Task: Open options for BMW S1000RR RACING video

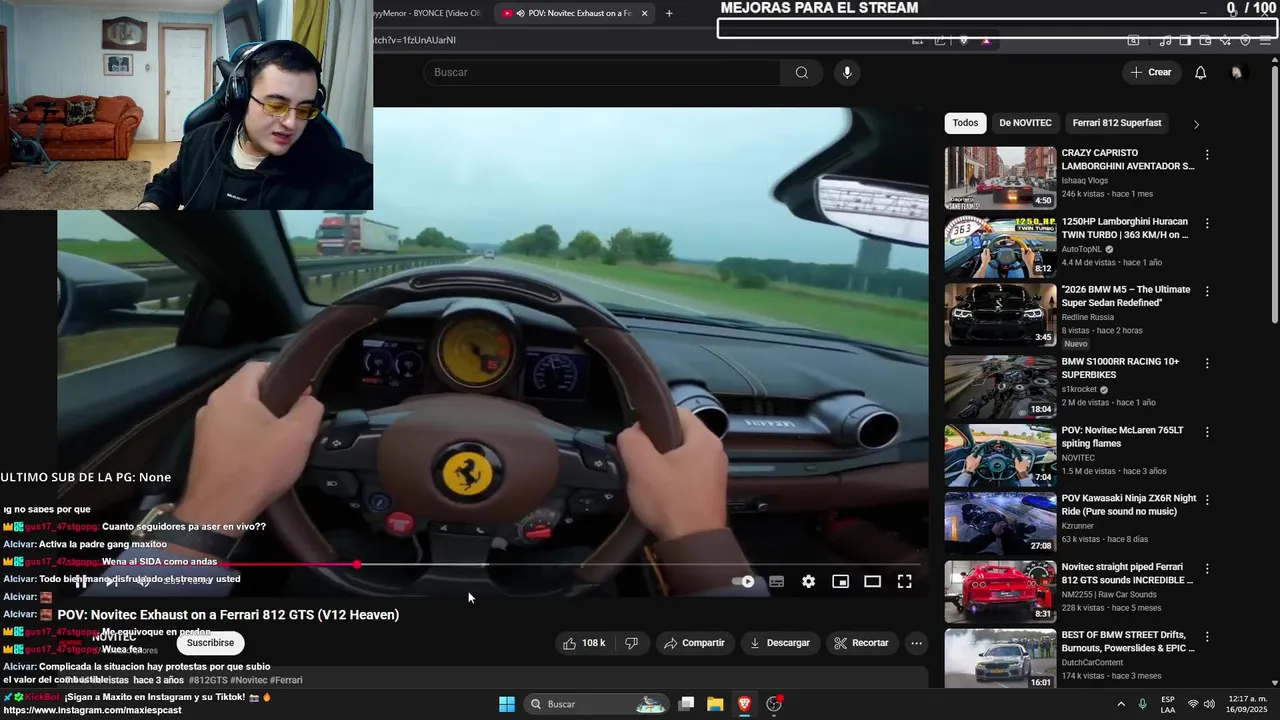Action: click(x=1207, y=363)
